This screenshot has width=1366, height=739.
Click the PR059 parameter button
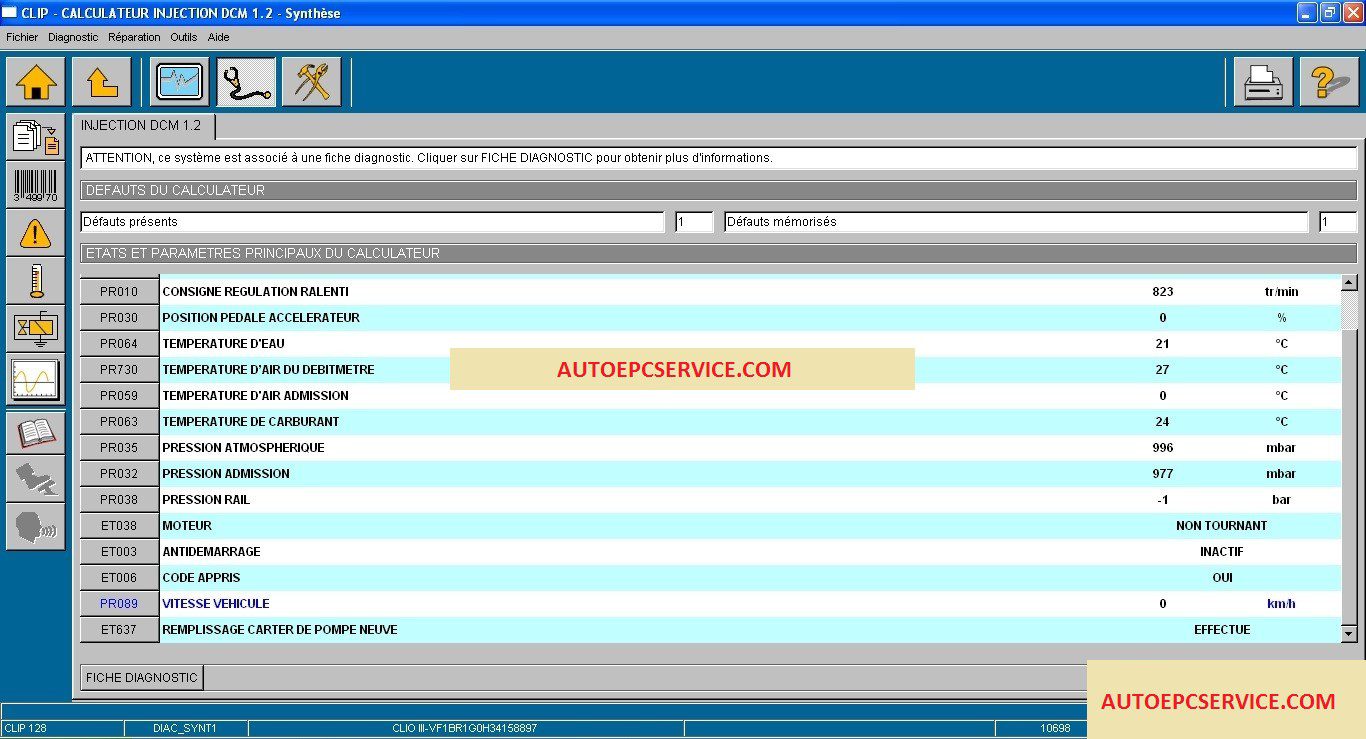(x=119, y=396)
